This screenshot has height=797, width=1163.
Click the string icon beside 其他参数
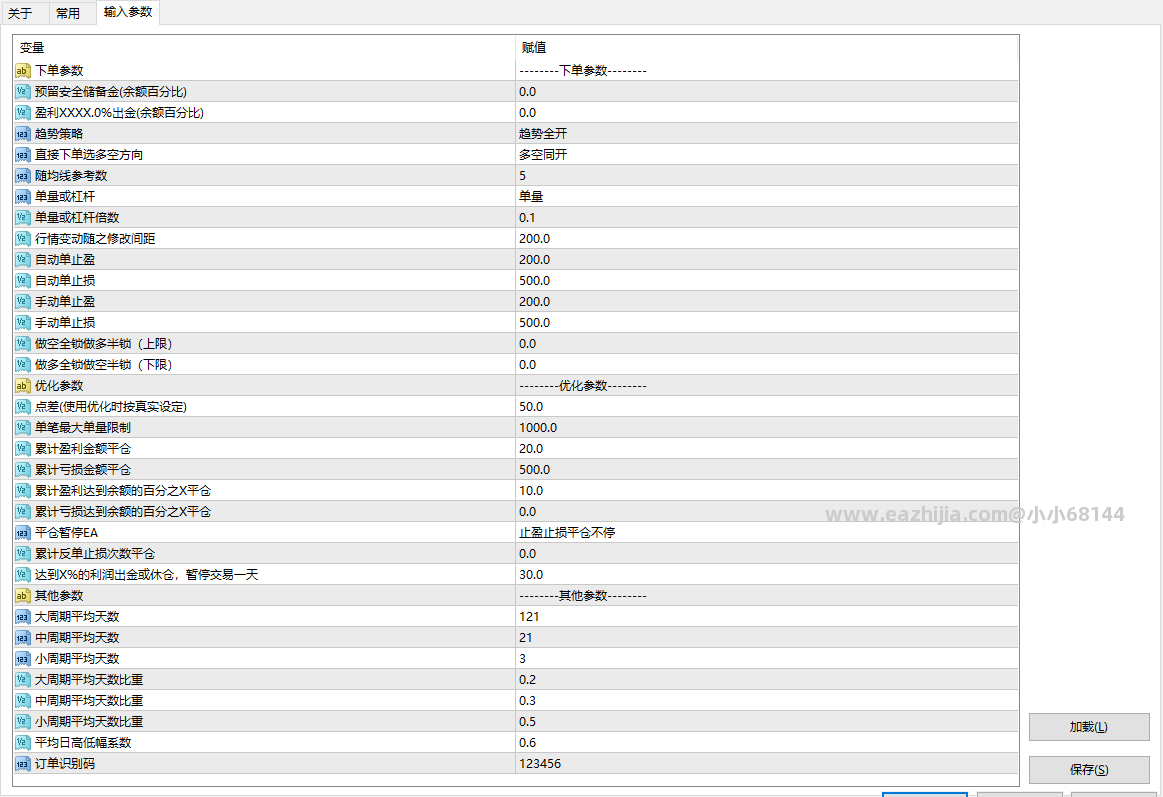[22, 596]
